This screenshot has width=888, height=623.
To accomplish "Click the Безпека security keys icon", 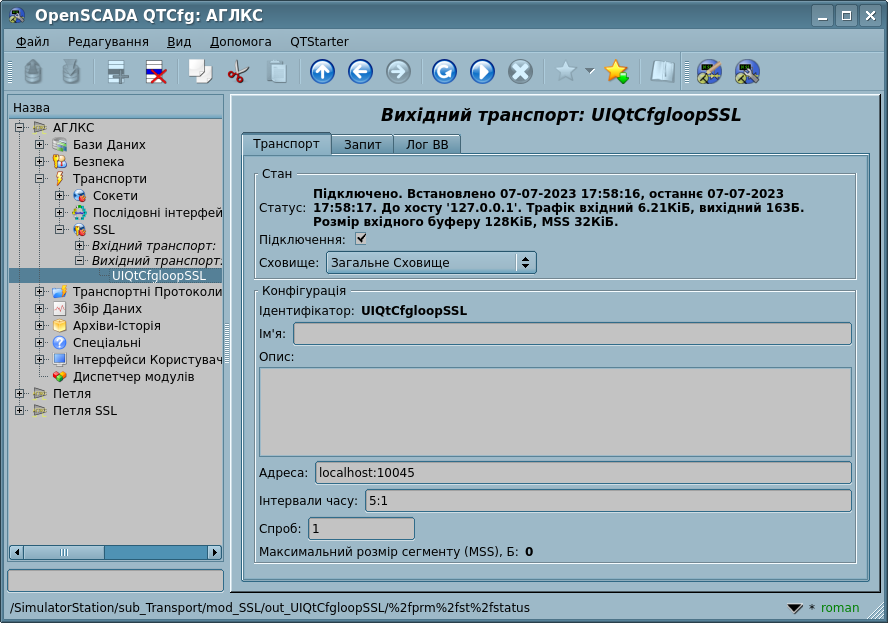I will pyautogui.click(x=60, y=161).
